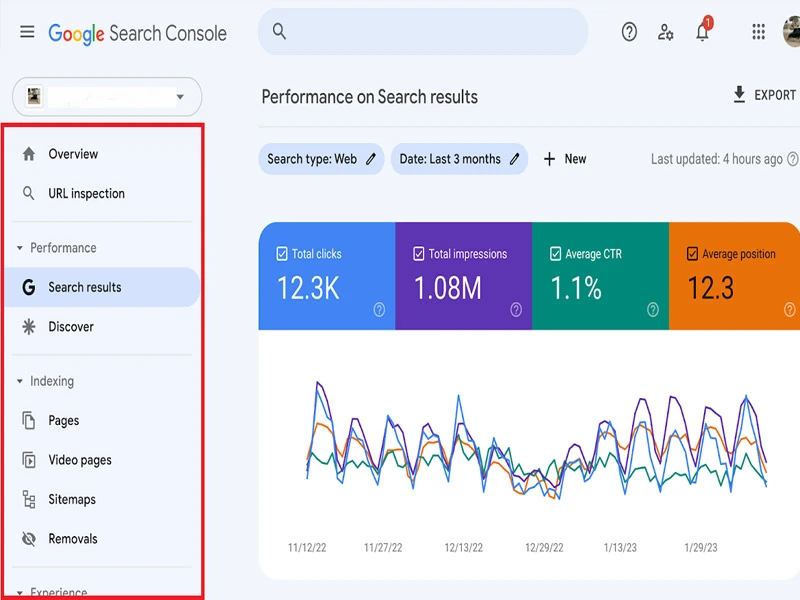Open the help question mark icon
800x600 pixels.
[629, 32]
